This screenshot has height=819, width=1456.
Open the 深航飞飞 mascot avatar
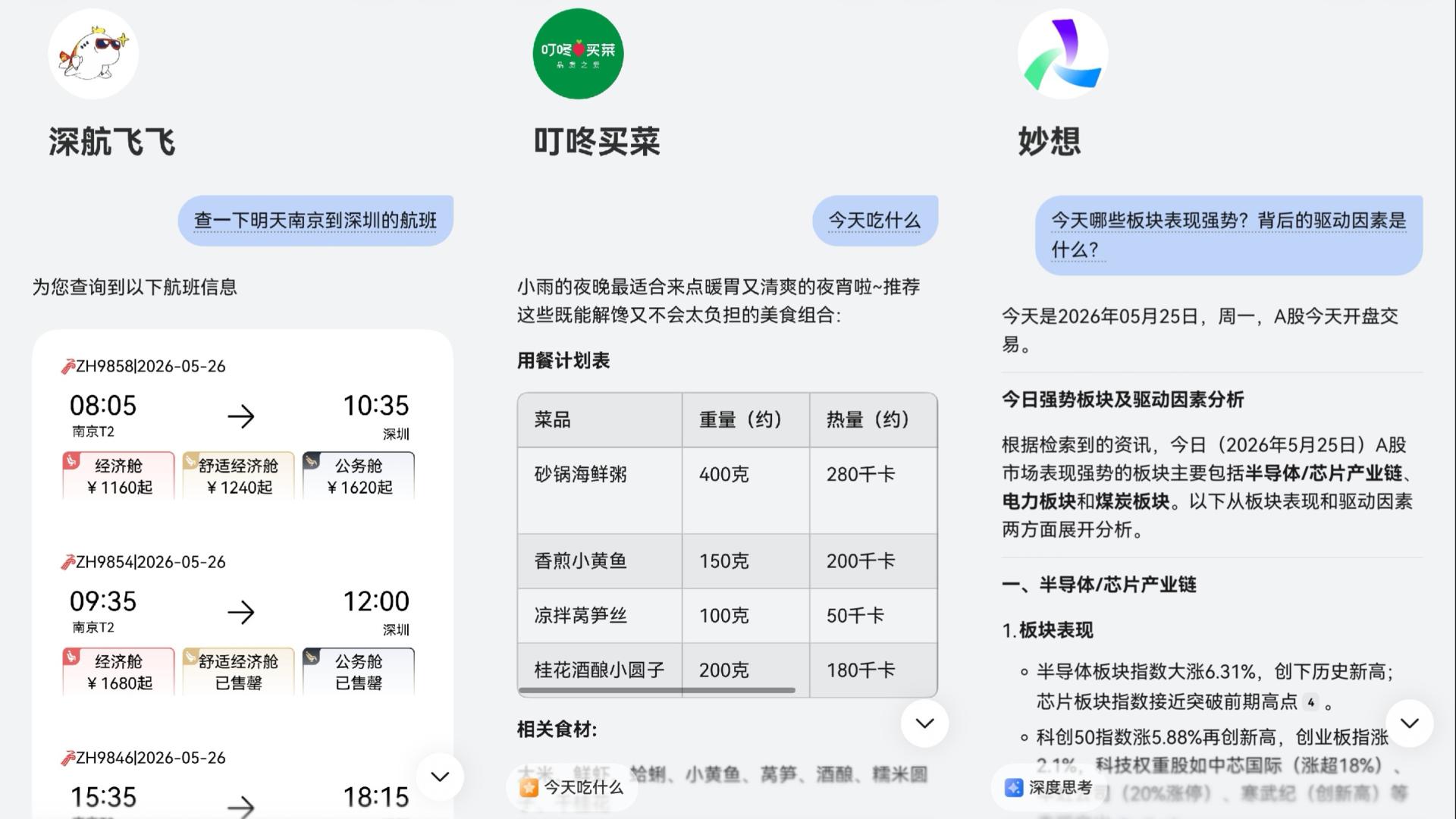click(93, 54)
